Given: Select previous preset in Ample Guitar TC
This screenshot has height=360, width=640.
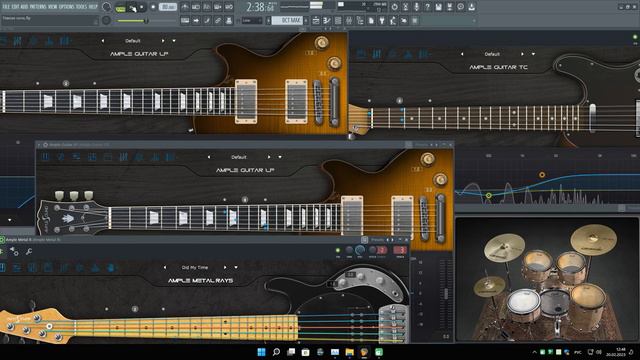Looking at the screenshot, I should 462,54.
